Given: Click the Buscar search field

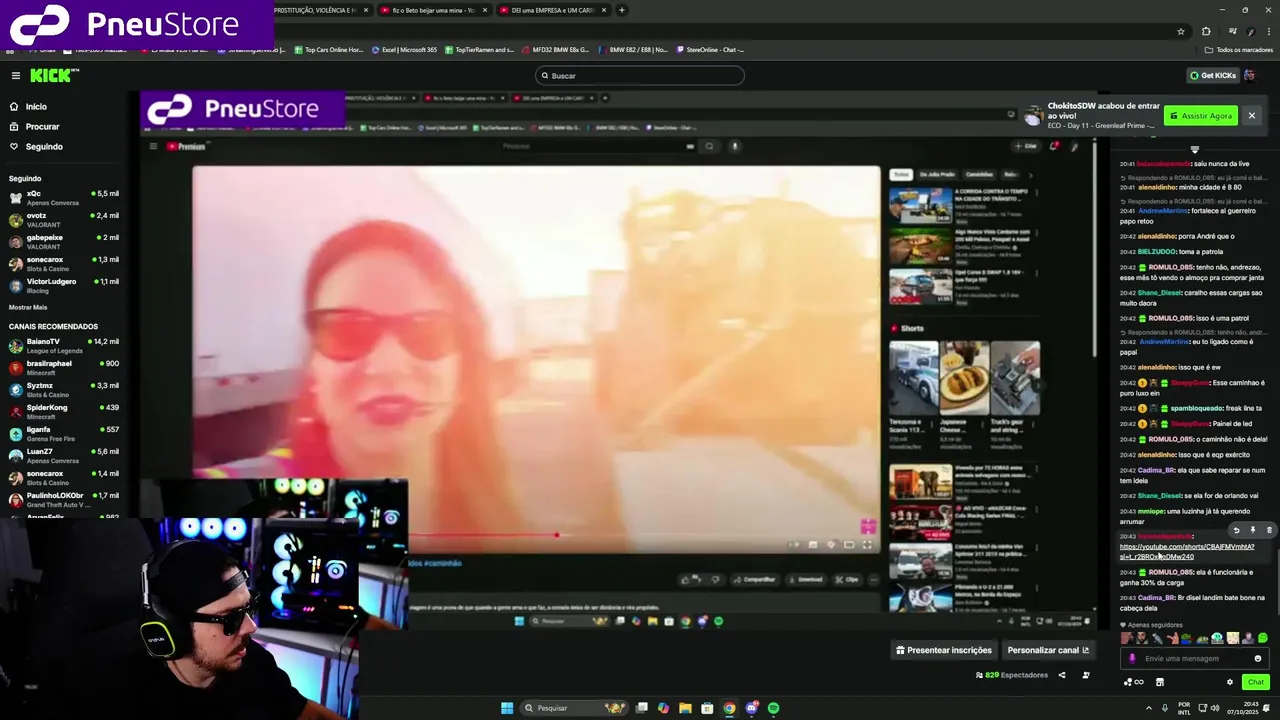Looking at the screenshot, I should pyautogui.click(x=640, y=75).
